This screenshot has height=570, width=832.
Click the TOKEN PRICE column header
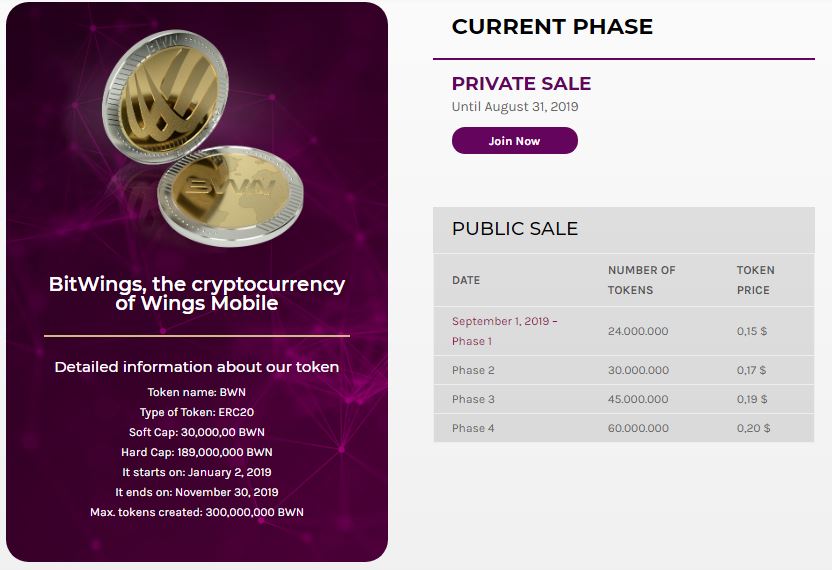click(x=756, y=280)
